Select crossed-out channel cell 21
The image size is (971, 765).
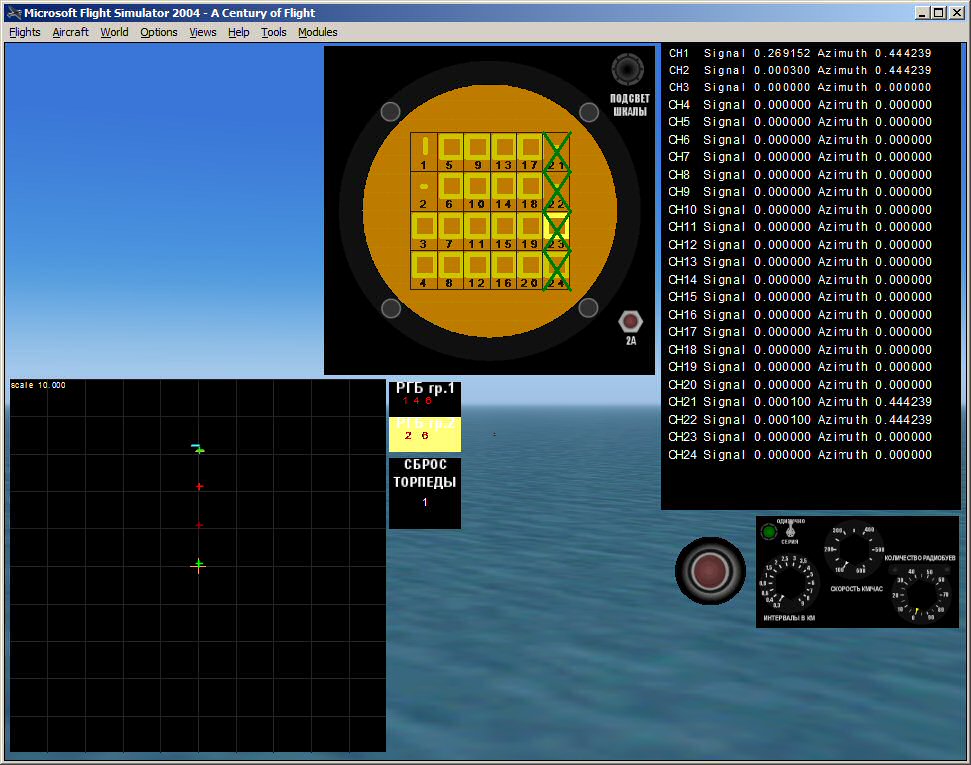pos(556,152)
